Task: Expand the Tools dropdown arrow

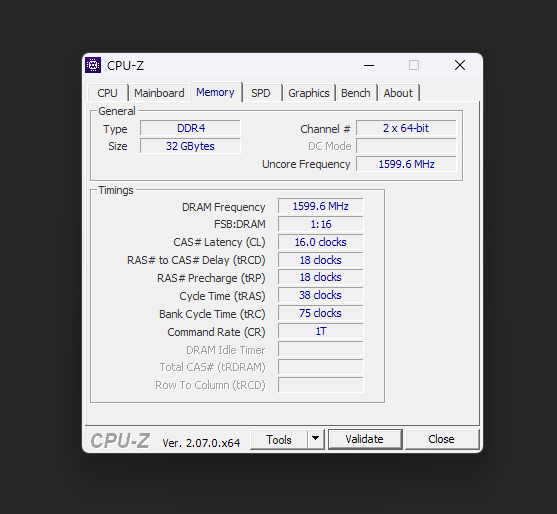Action: (x=315, y=440)
